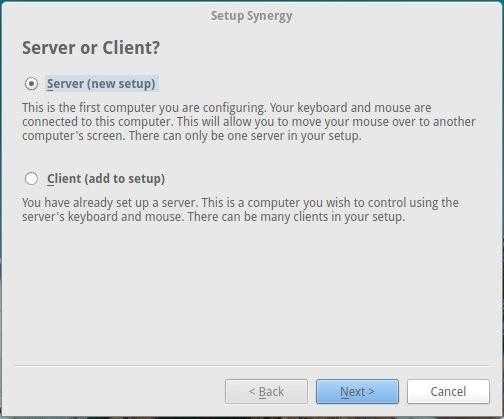Click the underlined 'B' in Back button
This screenshot has width=504, height=419.
click(x=263, y=392)
